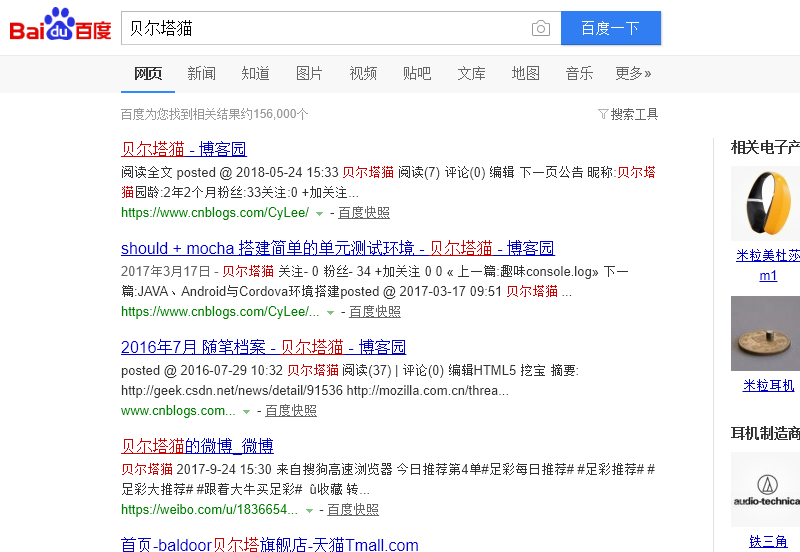The height and width of the screenshot is (552, 800).
Task: Click URL https://www.cnblogs.com/CyLee/ of first result
Action: [x=215, y=213]
